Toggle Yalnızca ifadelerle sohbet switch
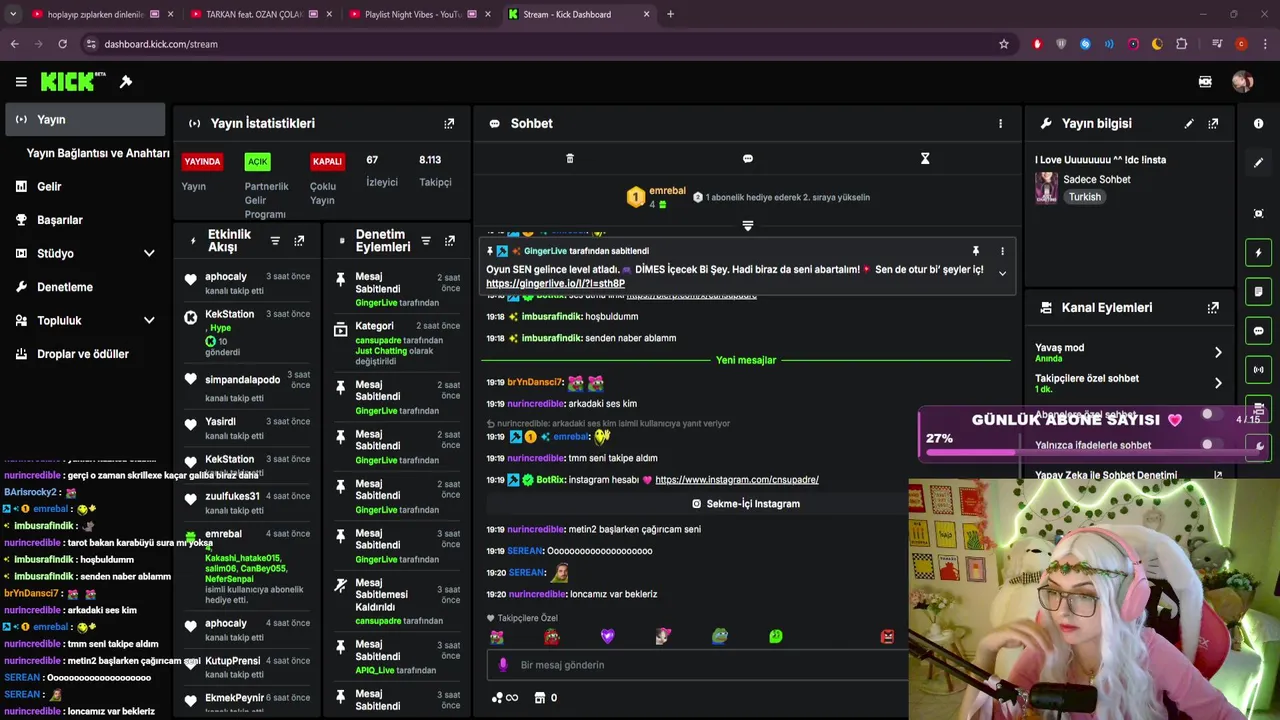The height and width of the screenshot is (720, 1280). 1212,445
